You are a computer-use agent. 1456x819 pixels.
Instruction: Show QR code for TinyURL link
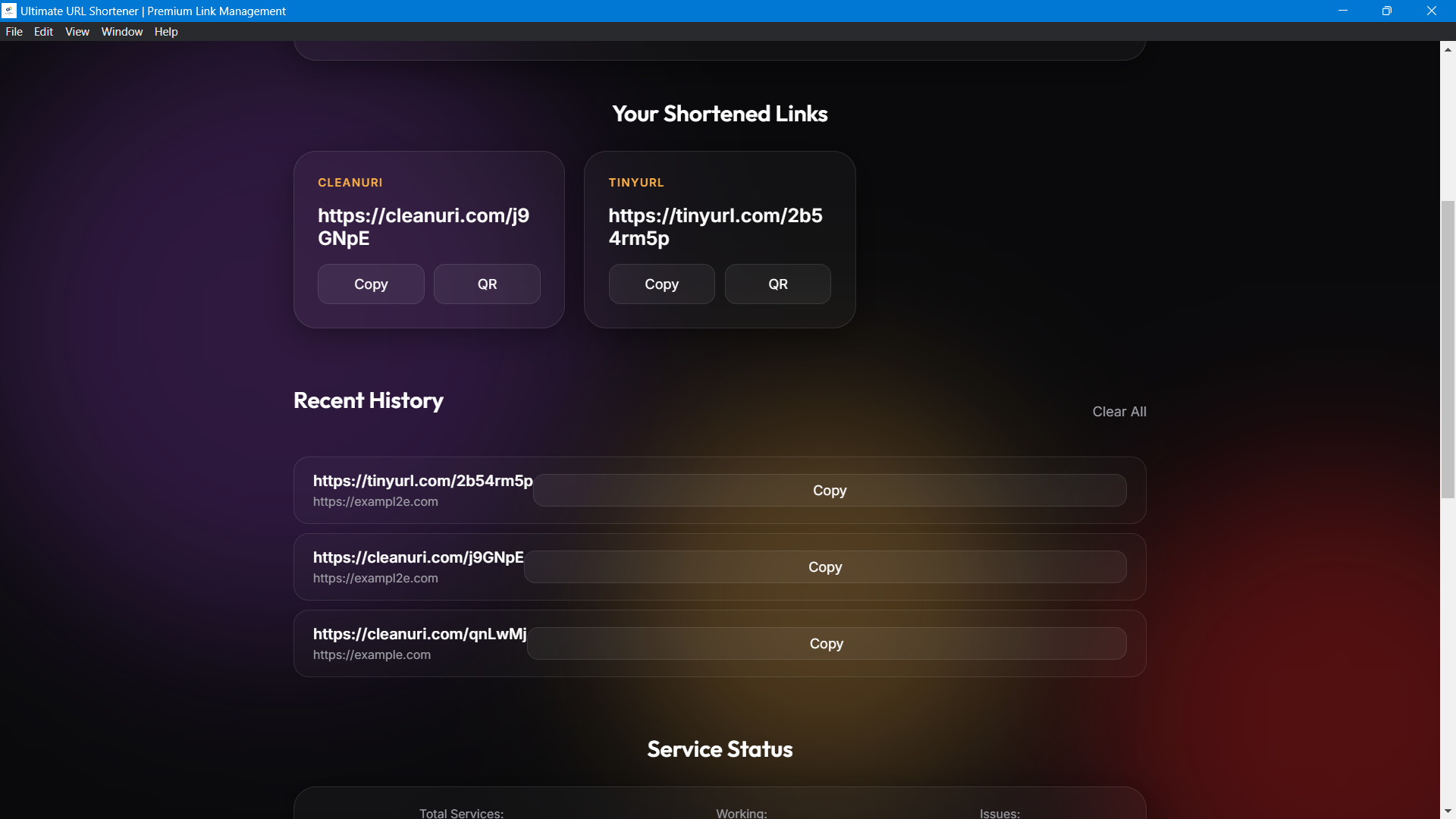click(x=777, y=284)
